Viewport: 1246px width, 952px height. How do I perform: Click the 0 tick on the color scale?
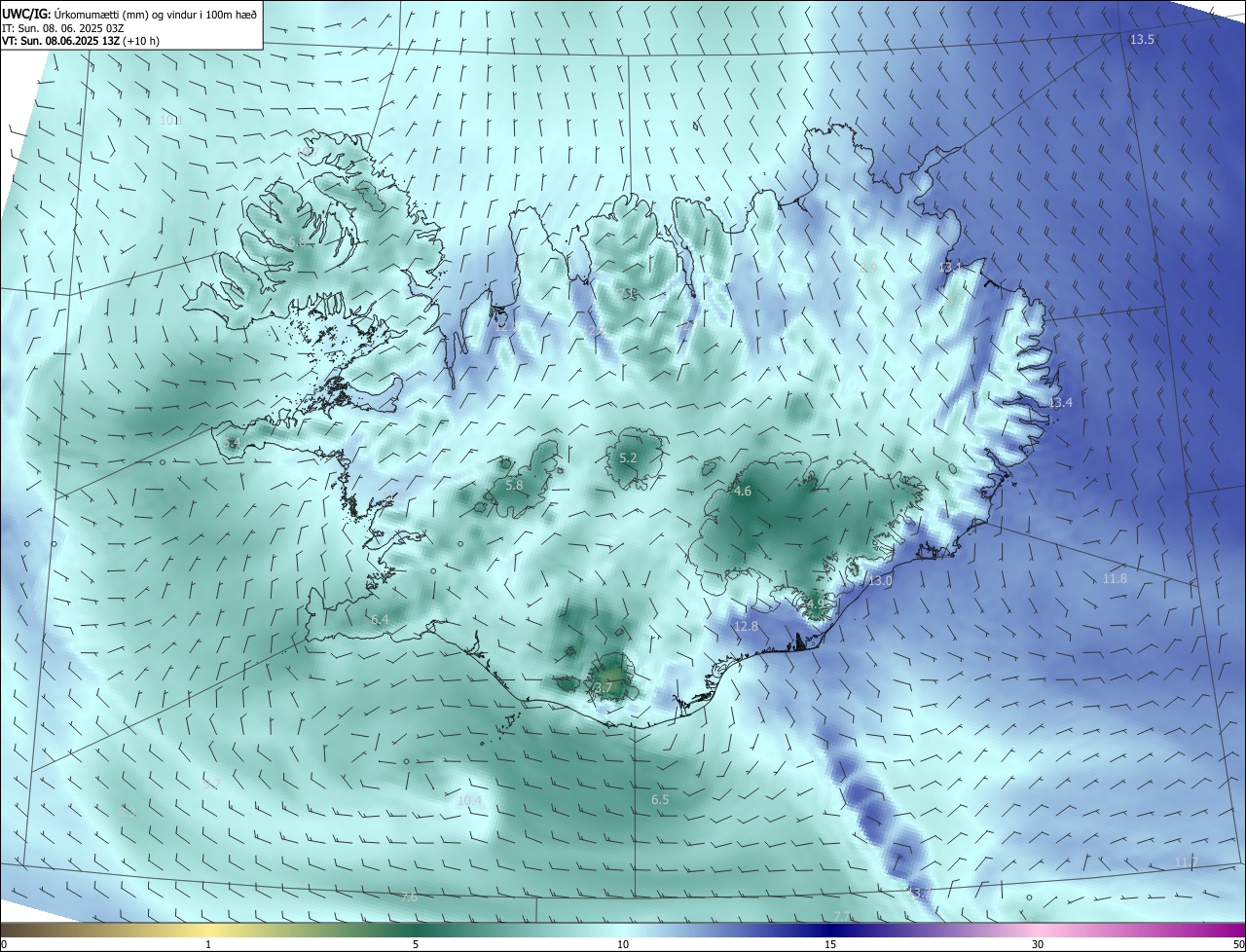[x=4, y=944]
